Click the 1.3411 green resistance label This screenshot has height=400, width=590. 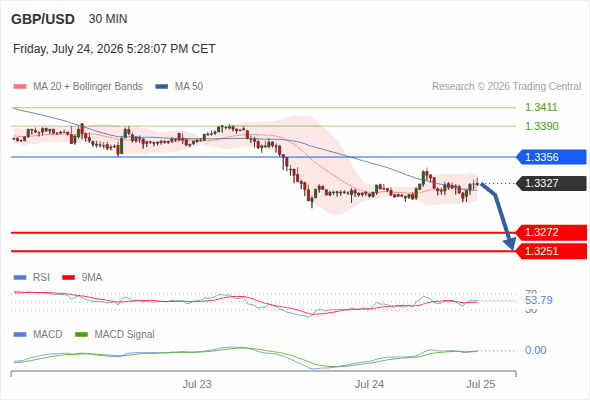[x=541, y=108]
